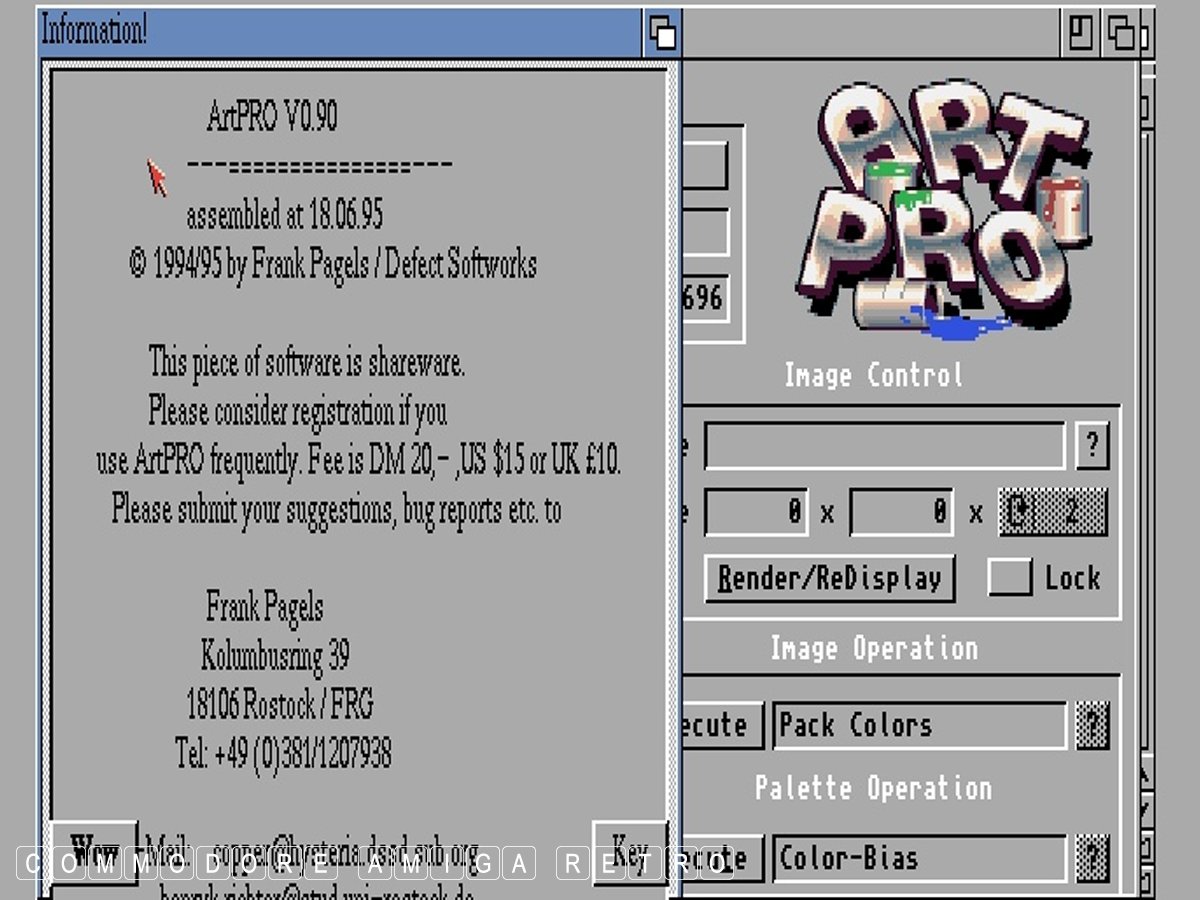
Task: Toggle the Lock checkbox
Action: (x=1010, y=578)
